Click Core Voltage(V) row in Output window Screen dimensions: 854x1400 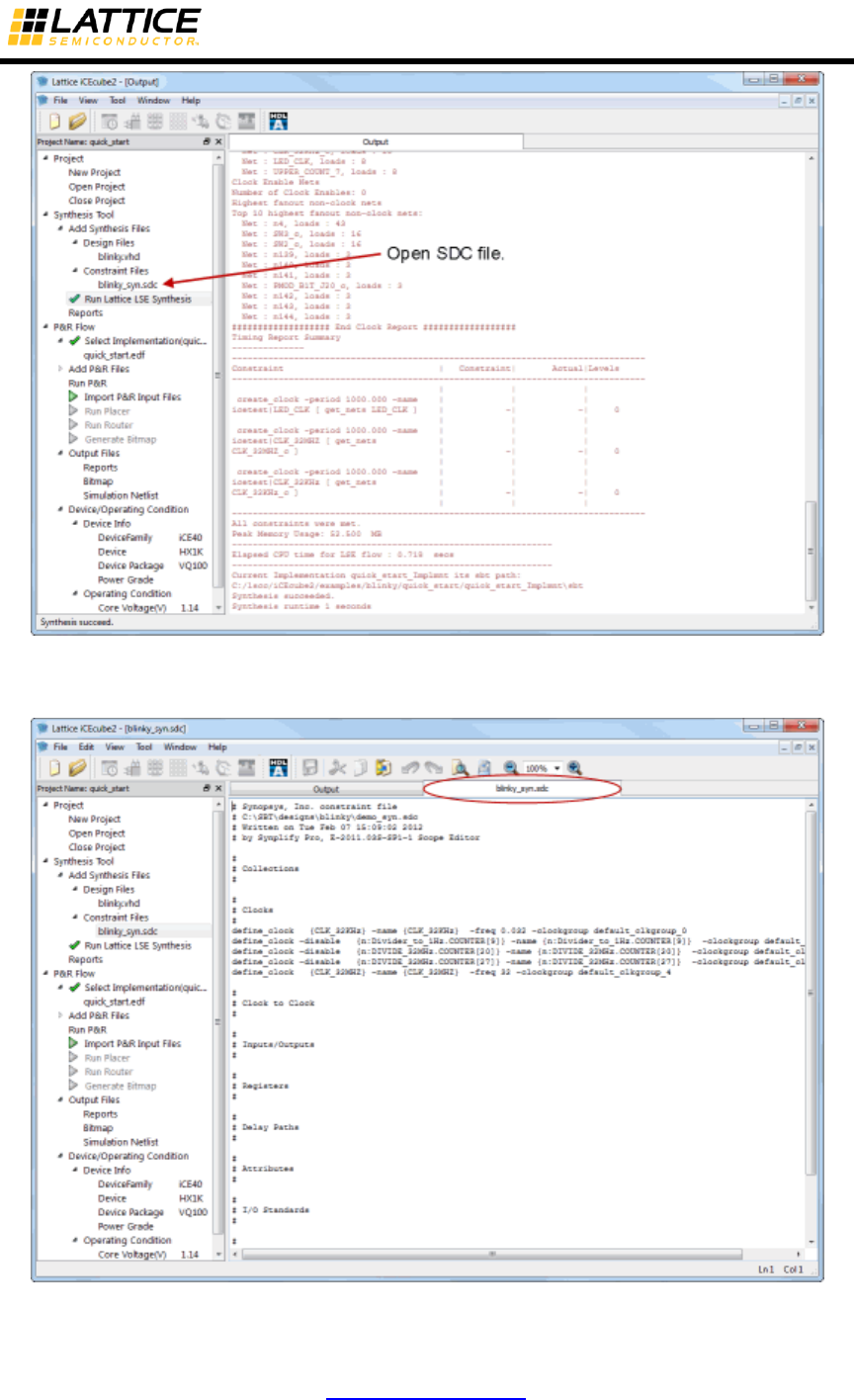148,608
